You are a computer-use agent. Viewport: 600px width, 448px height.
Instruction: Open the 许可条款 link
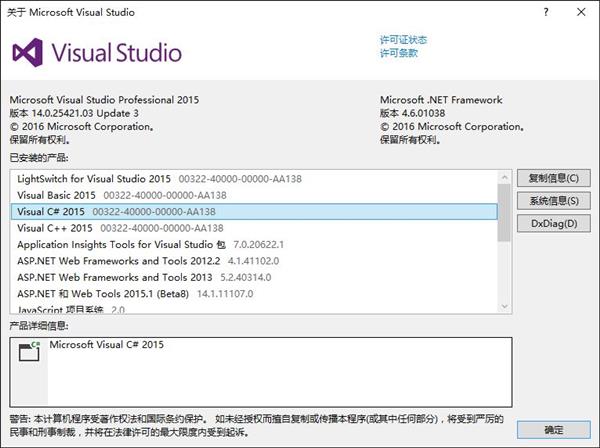click(x=399, y=53)
